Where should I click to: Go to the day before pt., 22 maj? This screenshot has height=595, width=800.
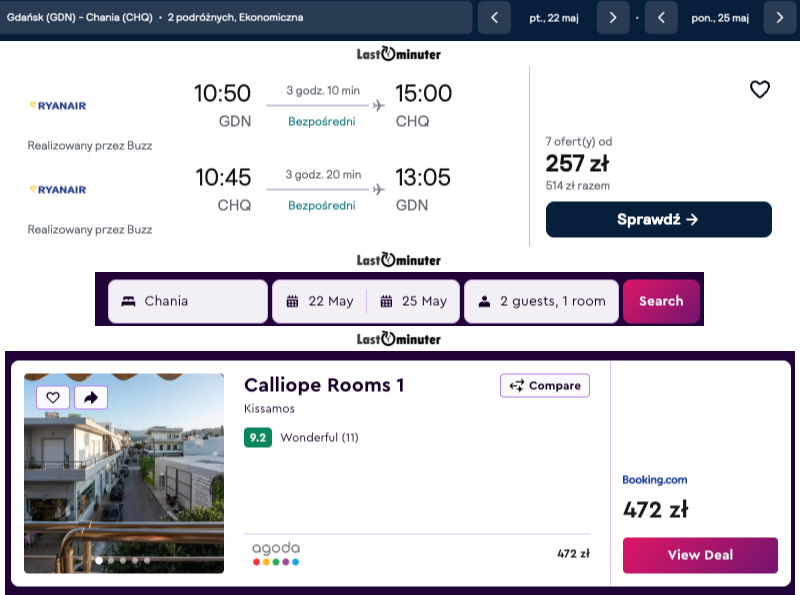[494, 18]
